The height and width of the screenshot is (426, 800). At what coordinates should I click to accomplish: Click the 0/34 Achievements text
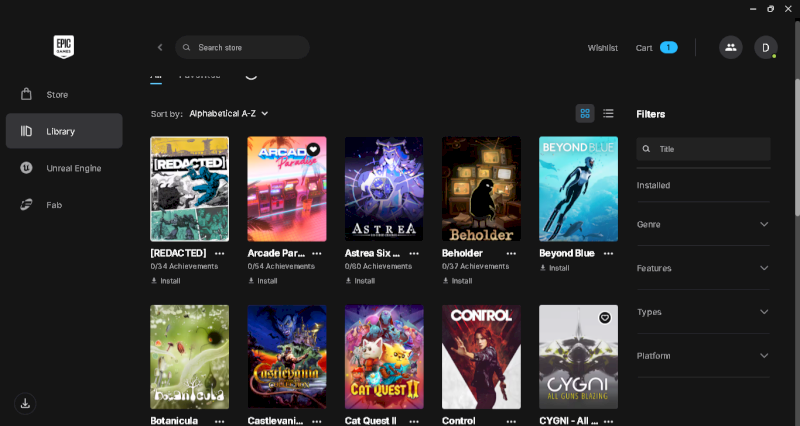(184, 266)
